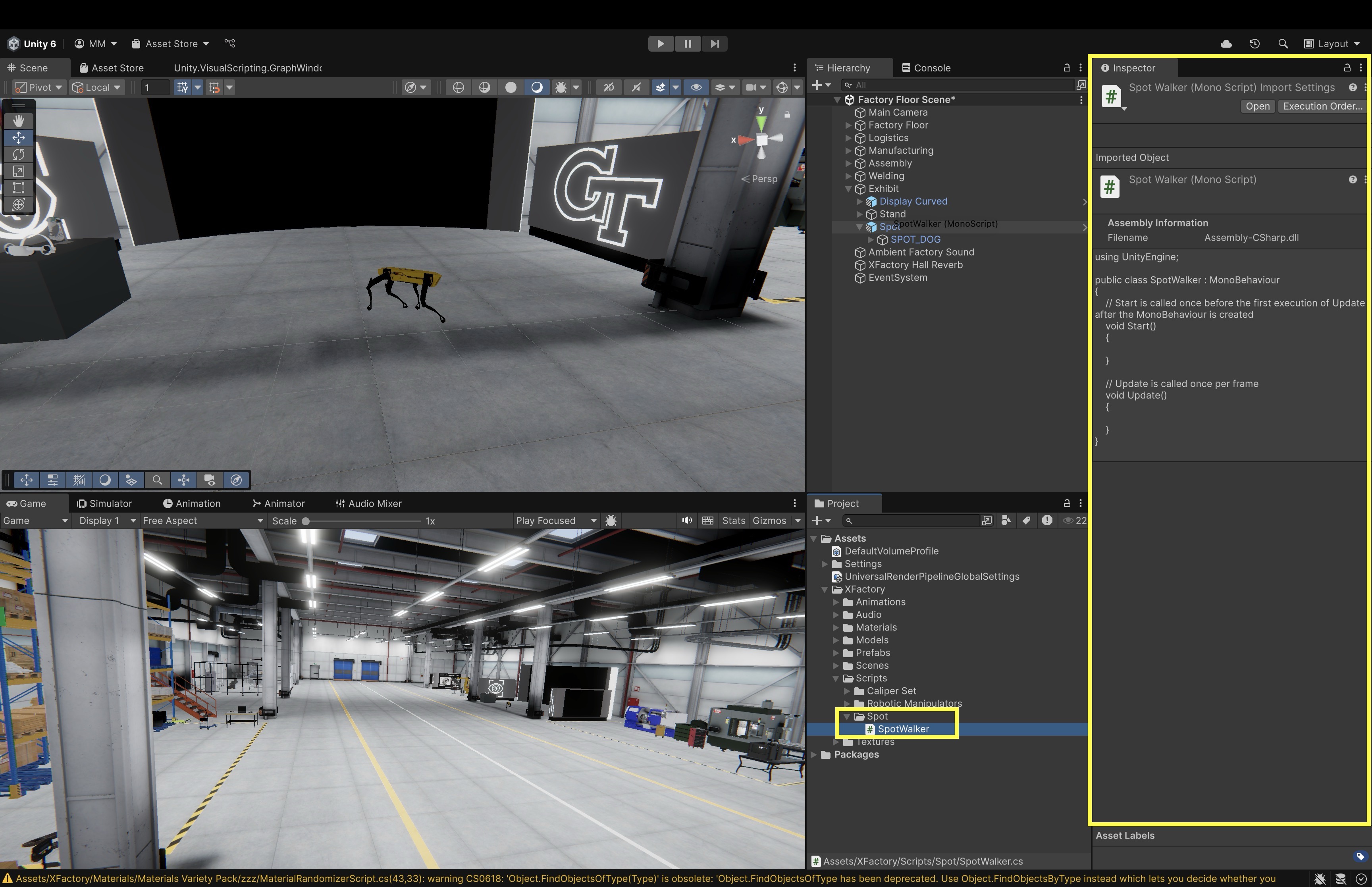Select the Rotate tool
Viewport: 1372px width, 887px height.
18,154
